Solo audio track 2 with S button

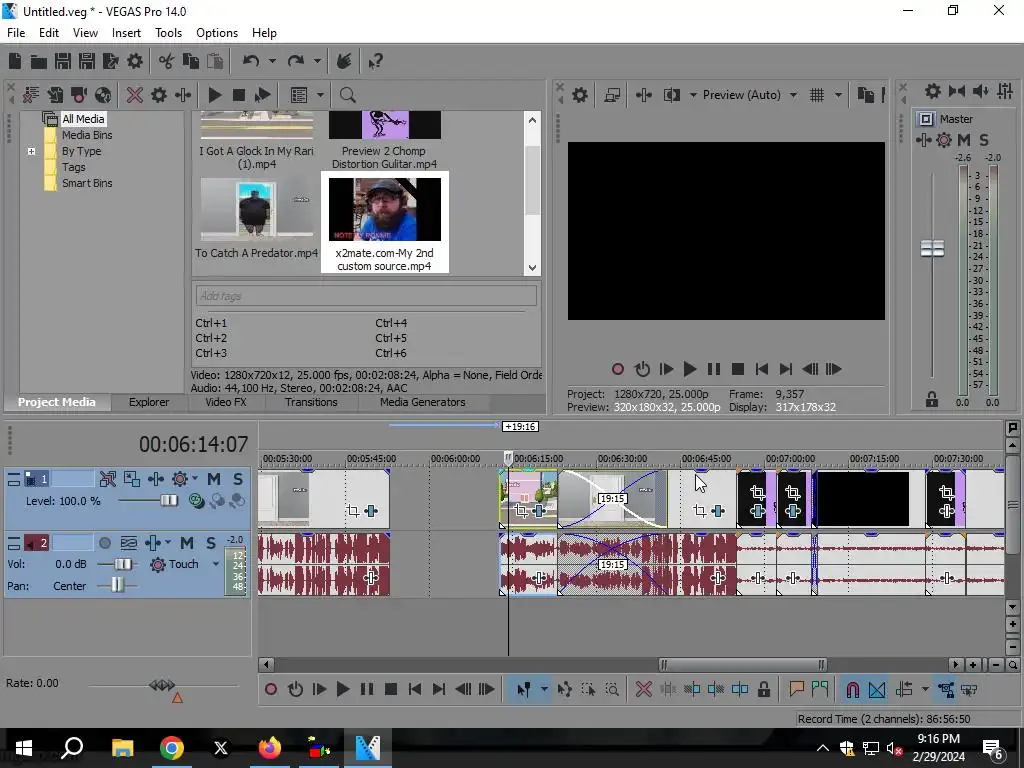tap(211, 543)
